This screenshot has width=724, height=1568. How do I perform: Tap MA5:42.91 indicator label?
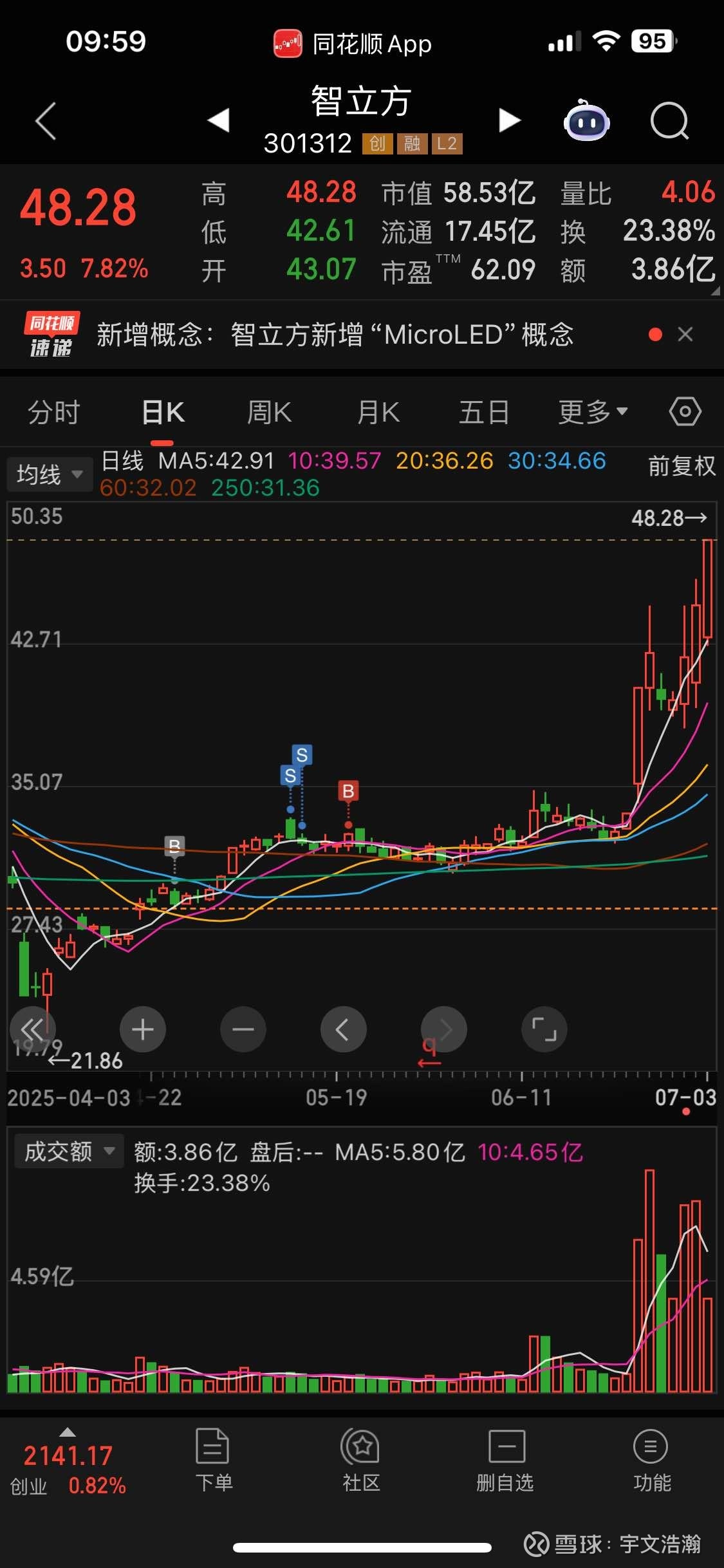tap(216, 461)
